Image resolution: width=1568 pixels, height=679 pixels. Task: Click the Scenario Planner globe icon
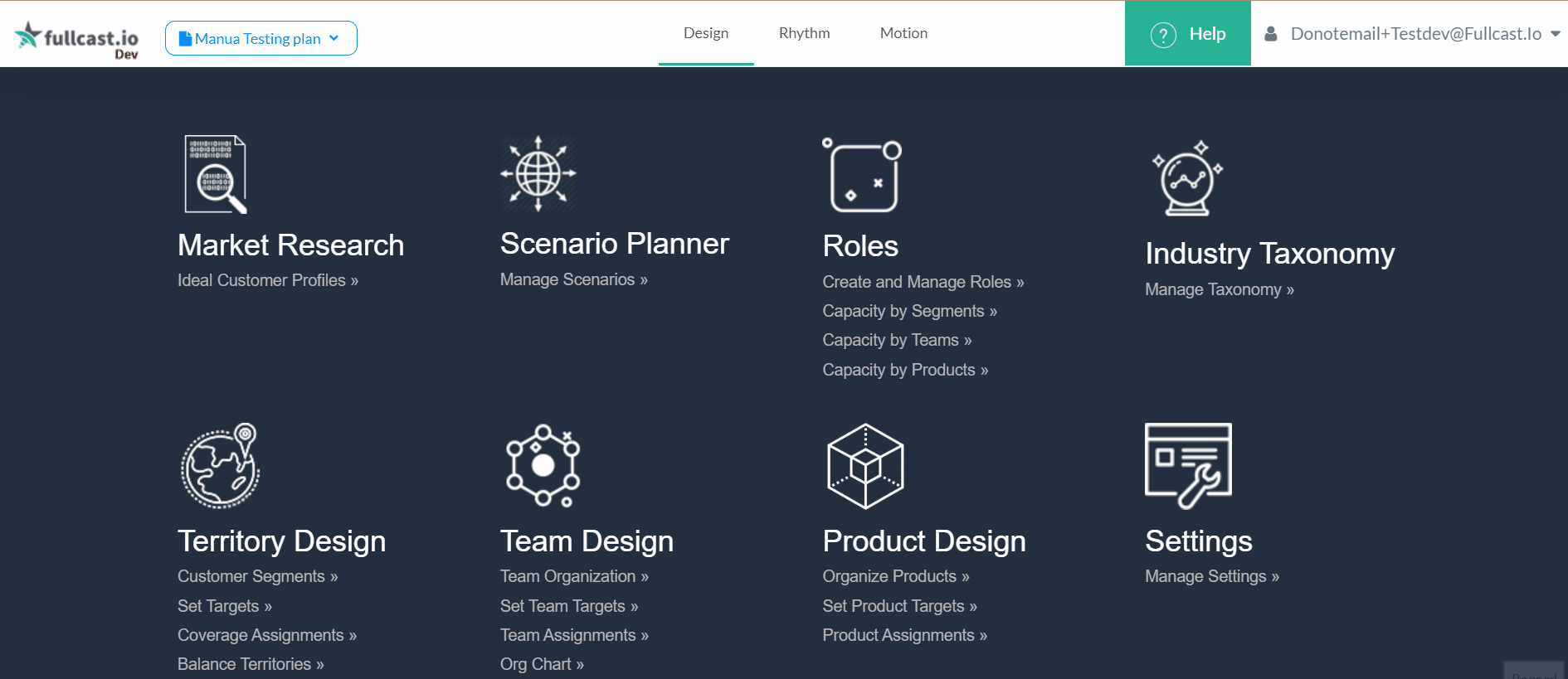click(x=538, y=173)
